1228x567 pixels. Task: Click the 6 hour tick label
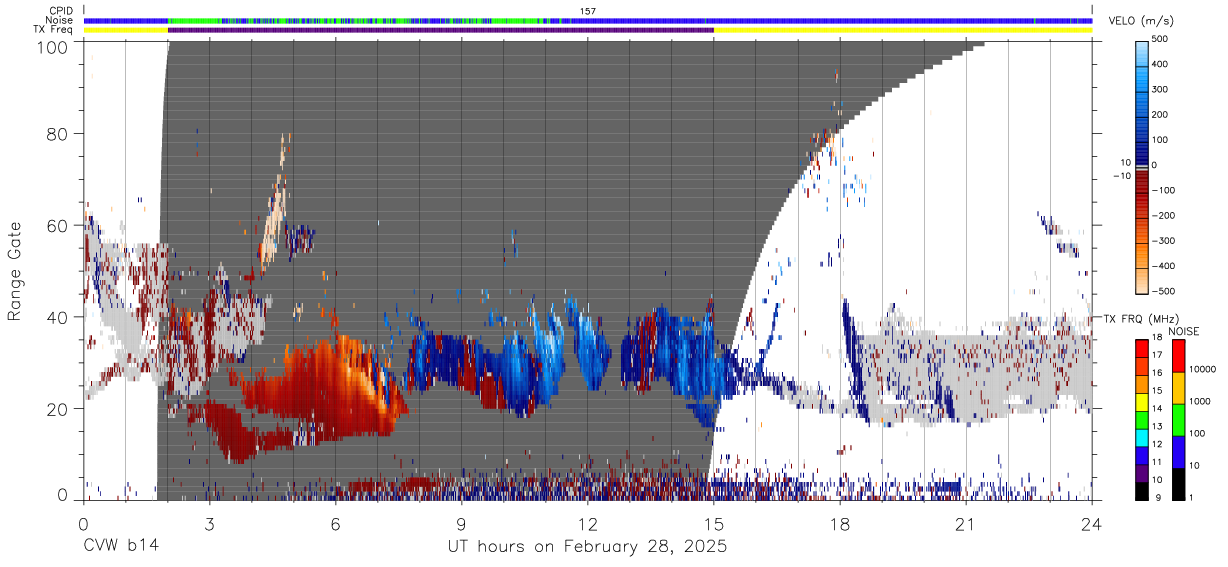[x=335, y=523]
